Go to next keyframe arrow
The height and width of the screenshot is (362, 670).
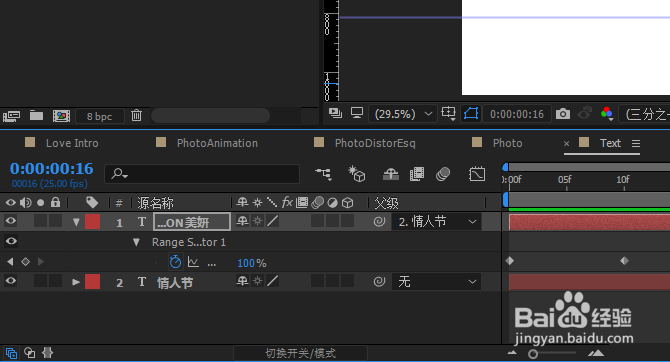pos(41,262)
